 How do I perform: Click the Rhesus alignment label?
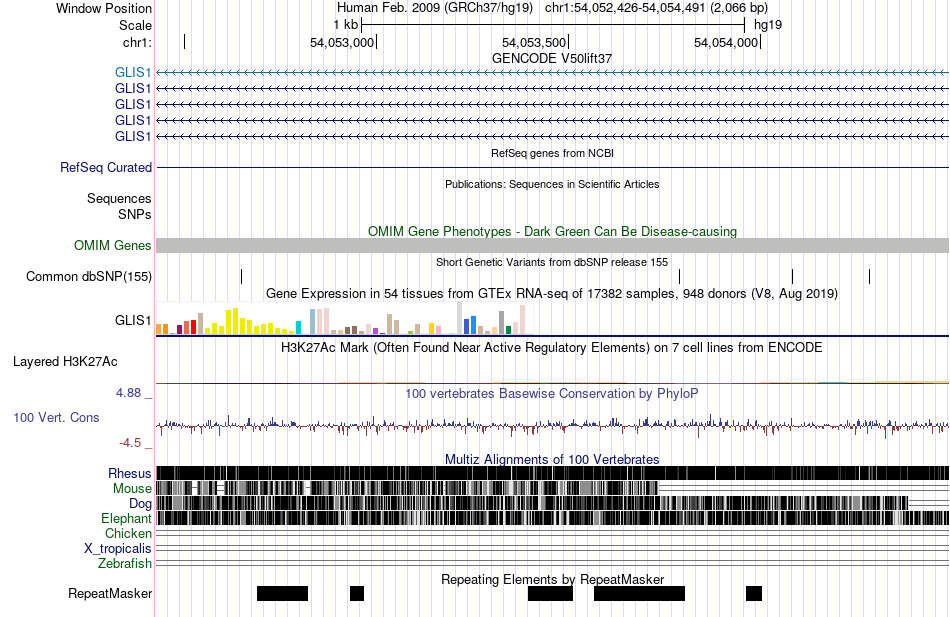pos(130,473)
